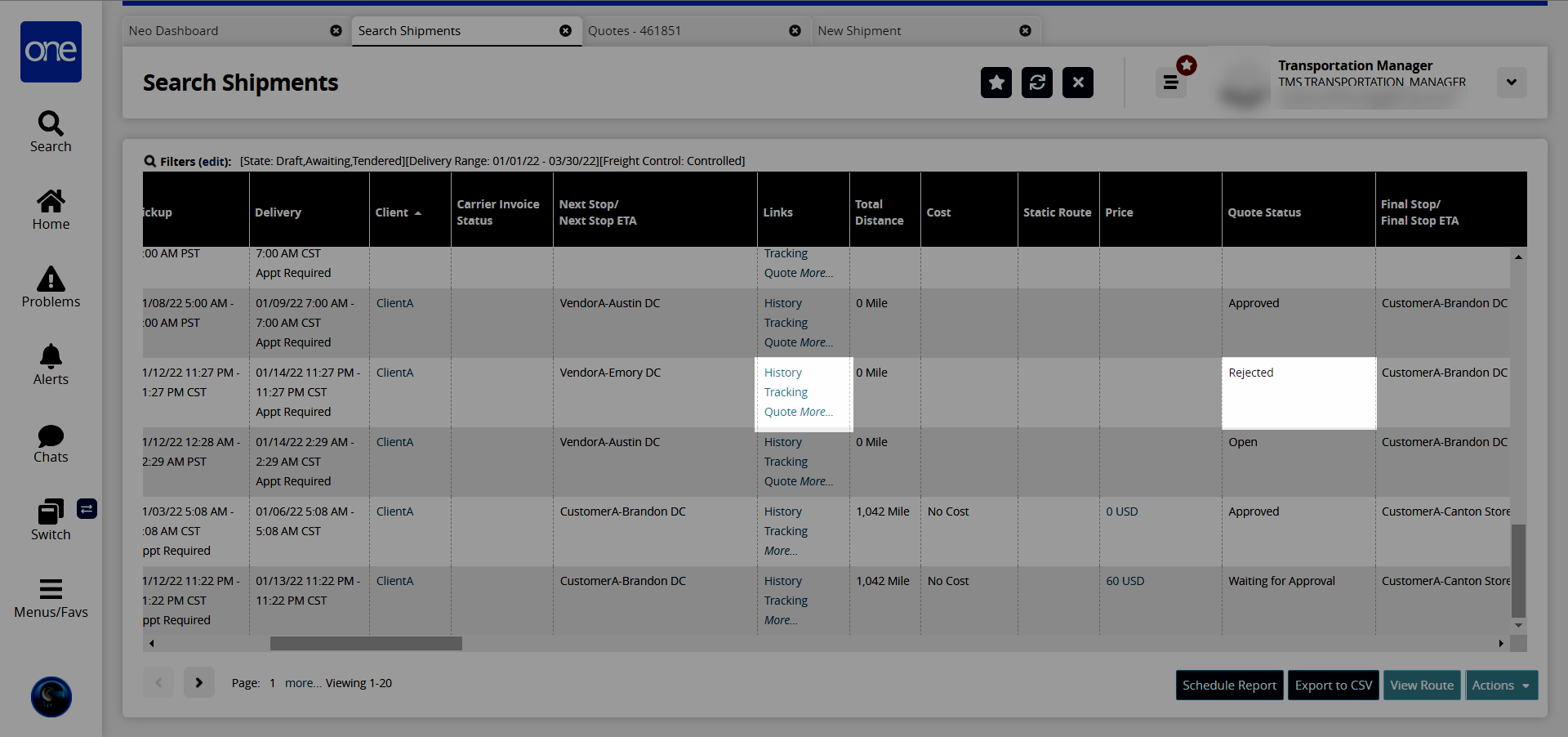Click the Search magnifier icon in sidebar
The height and width of the screenshot is (737, 1568).
51,124
